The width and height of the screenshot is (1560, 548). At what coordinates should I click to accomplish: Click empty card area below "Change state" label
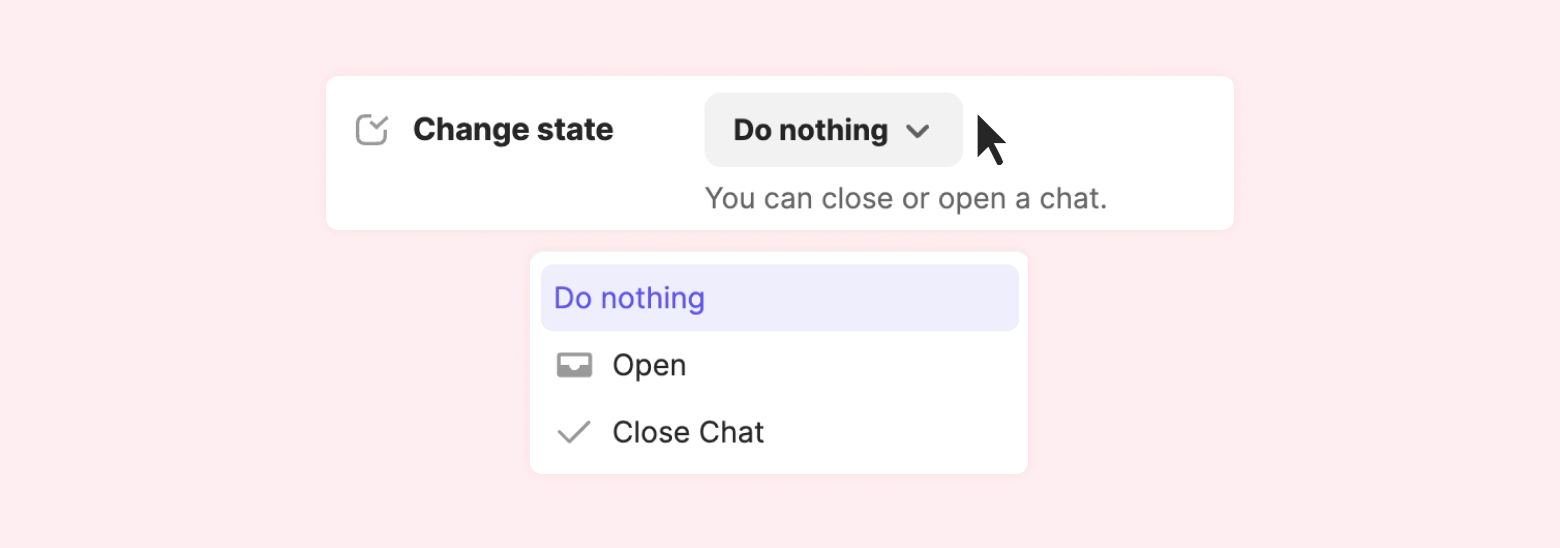(500, 195)
